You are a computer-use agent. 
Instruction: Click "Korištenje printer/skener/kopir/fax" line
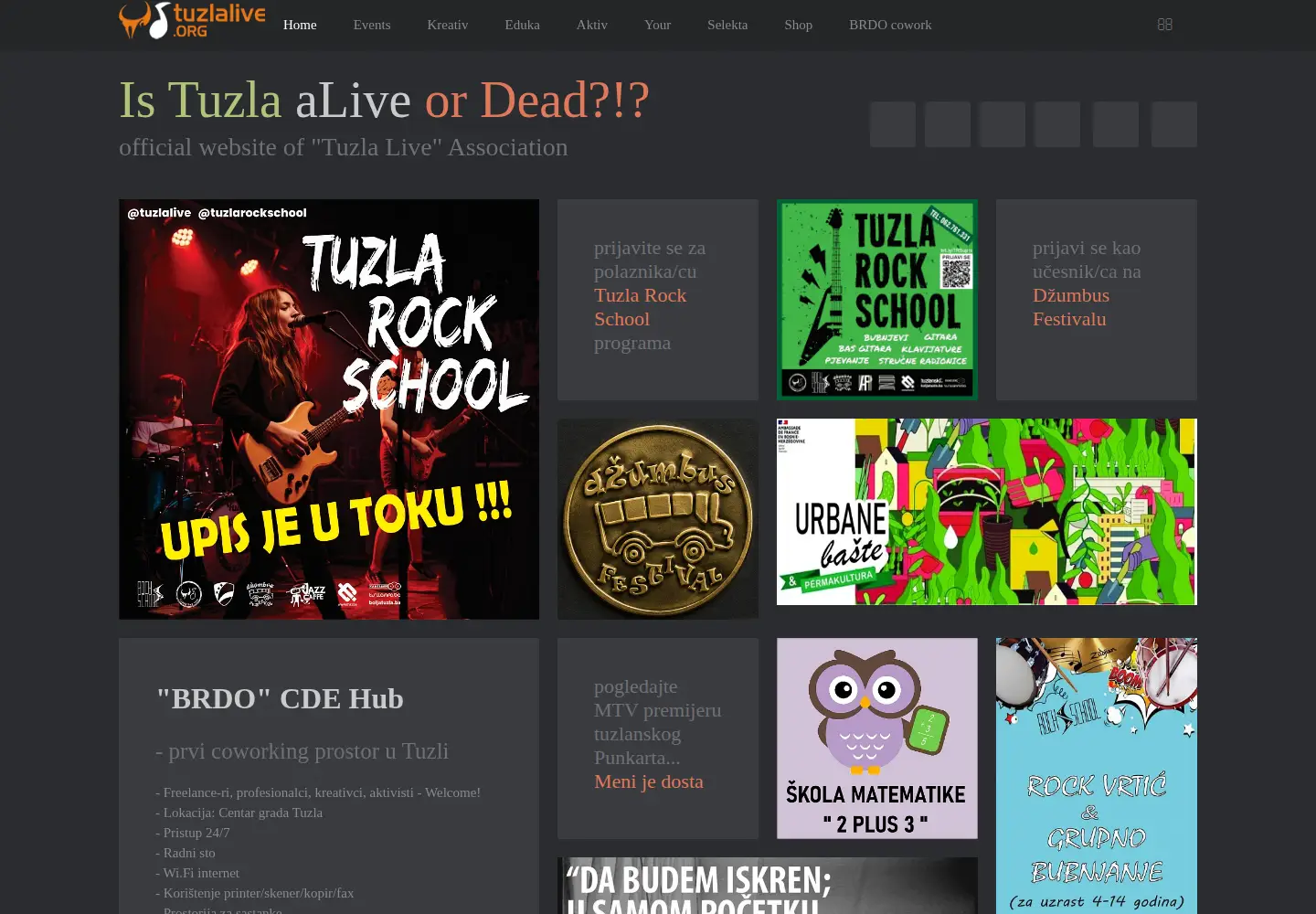click(x=255, y=893)
